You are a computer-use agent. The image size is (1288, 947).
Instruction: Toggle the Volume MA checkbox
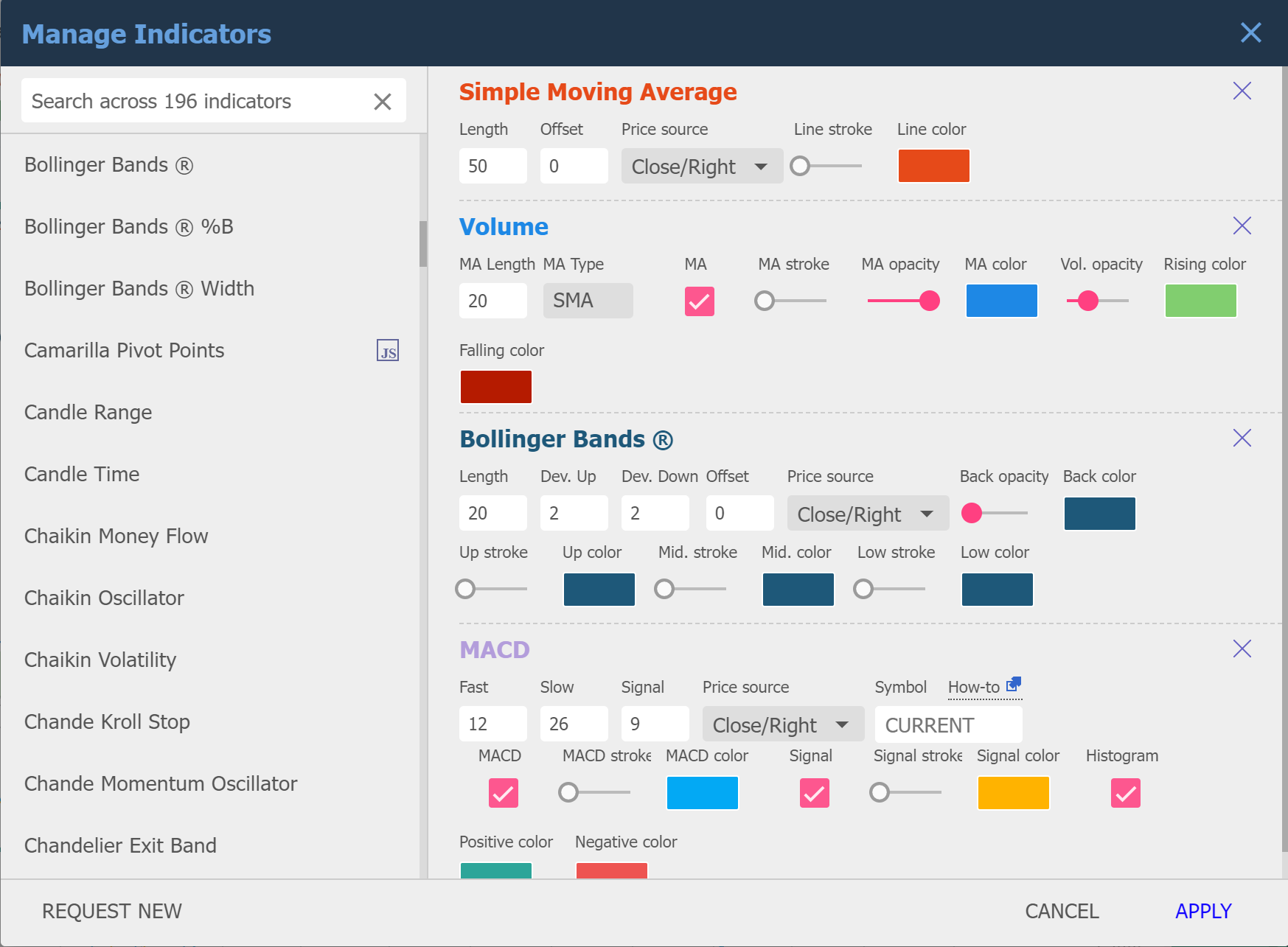tap(699, 301)
